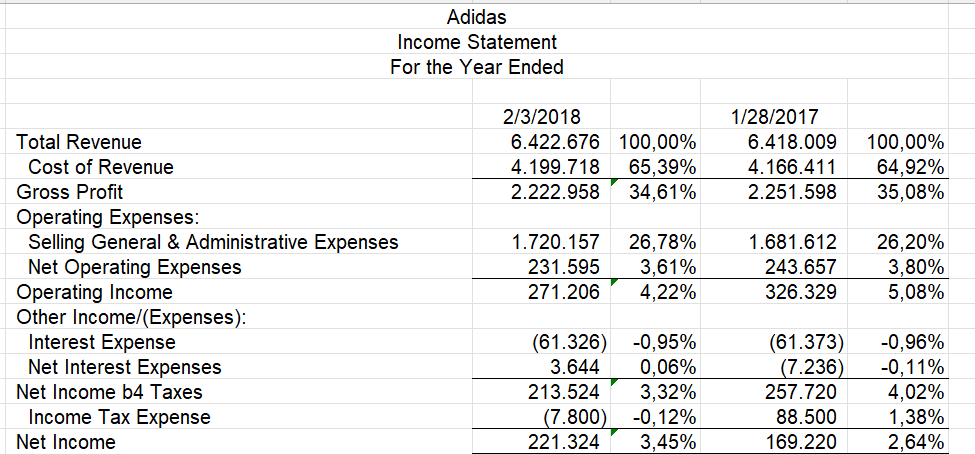Select the For the Year Ended cell
This screenshot has width=975, height=454.
coord(477,67)
